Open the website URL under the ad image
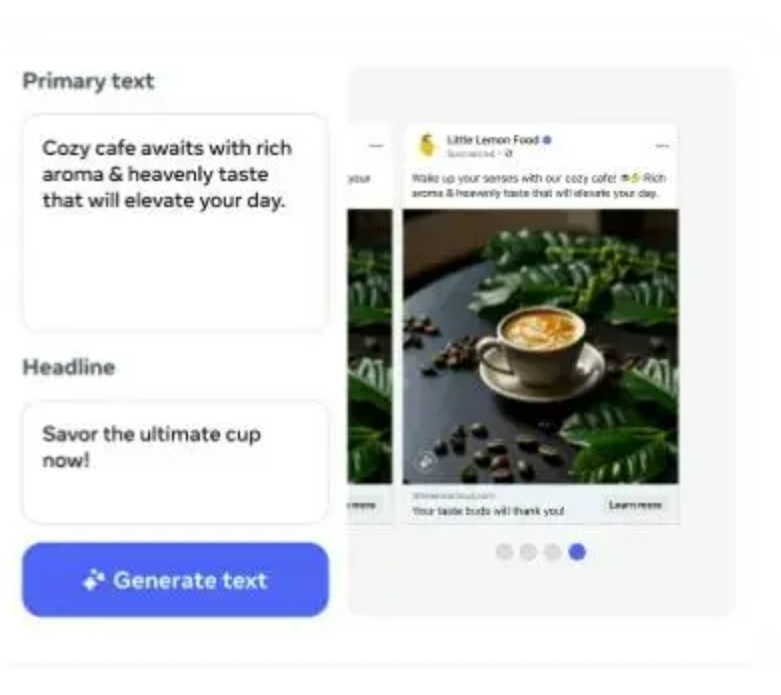 [454, 496]
